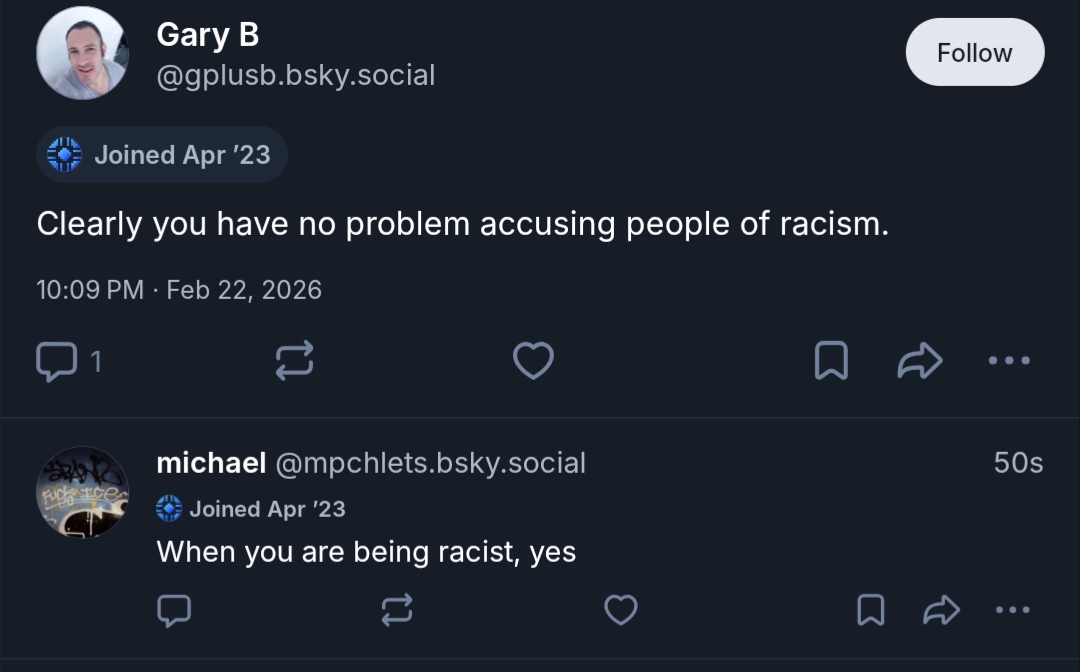Bookmark Gary B's post
Screen dimensions: 1080x672
(x=831, y=361)
